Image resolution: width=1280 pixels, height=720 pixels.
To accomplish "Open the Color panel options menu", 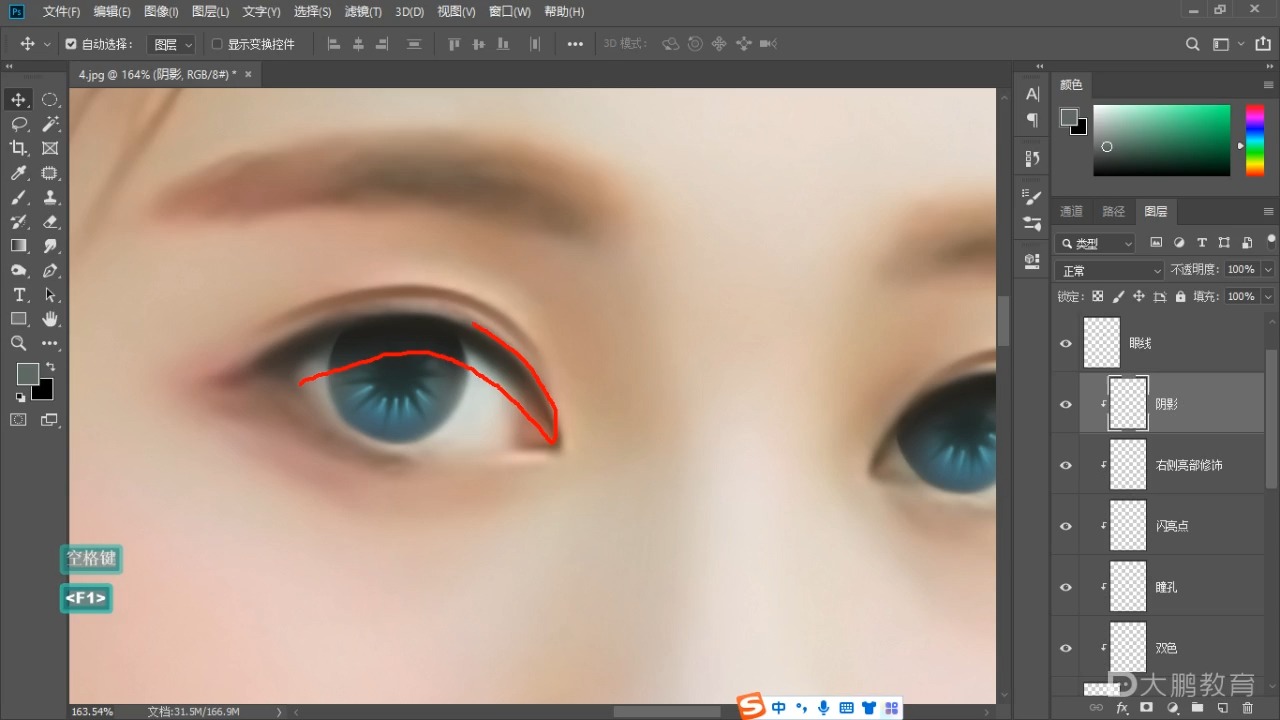I will [x=1269, y=85].
